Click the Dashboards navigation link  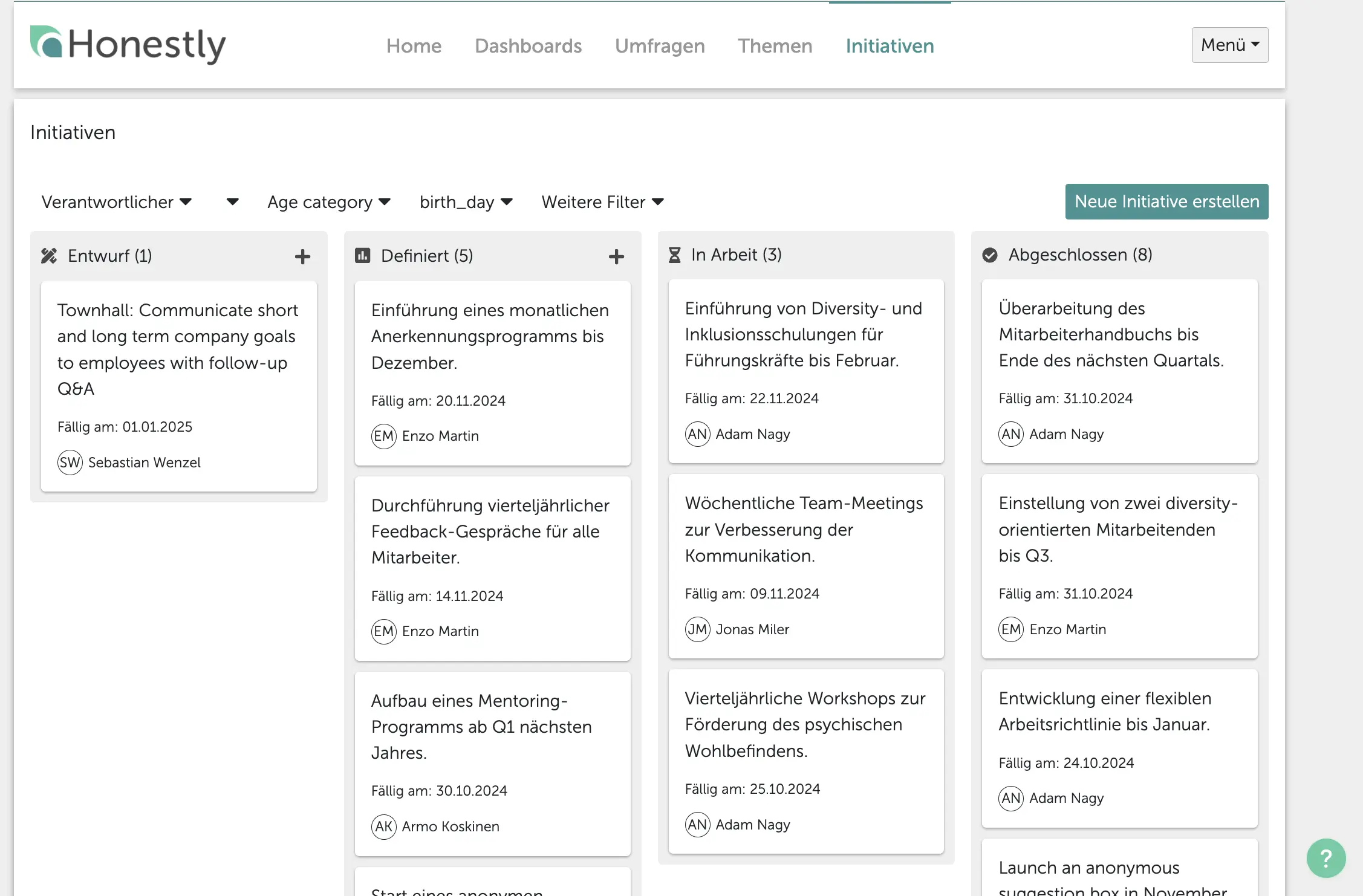tap(527, 45)
